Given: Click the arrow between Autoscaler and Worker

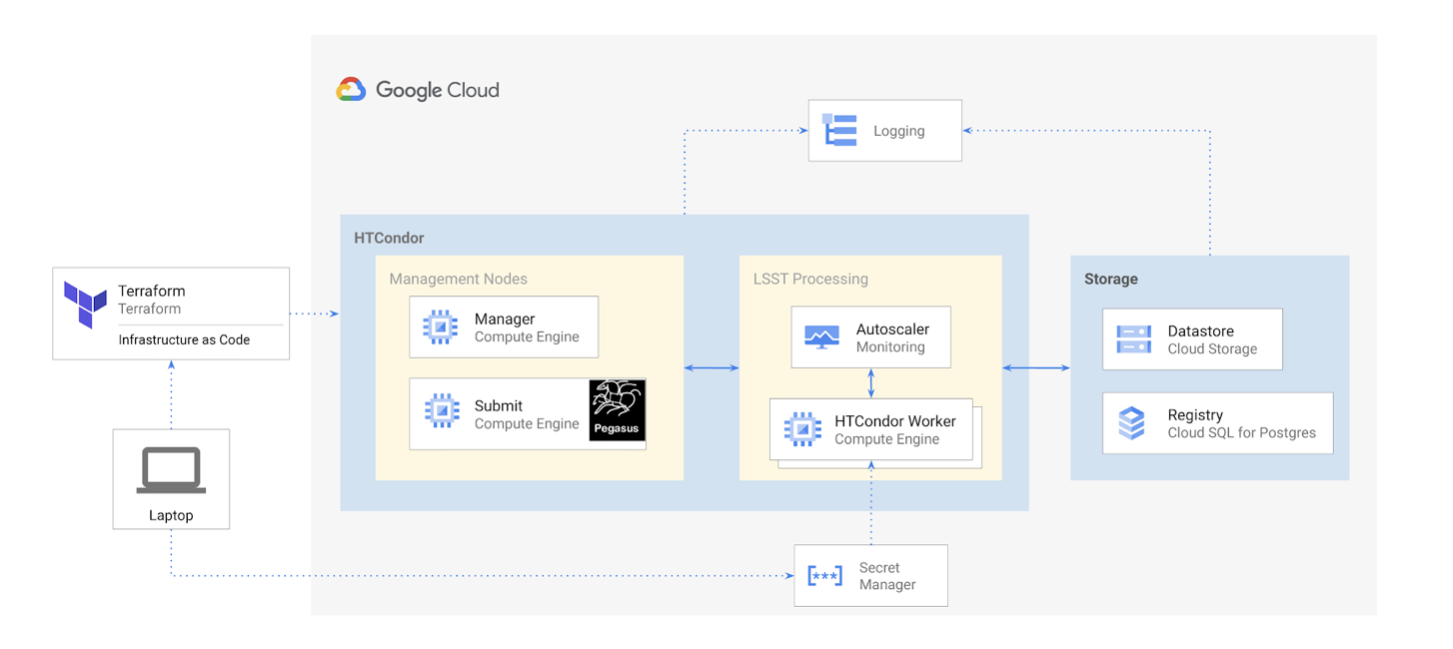Looking at the screenshot, I should (871, 383).
